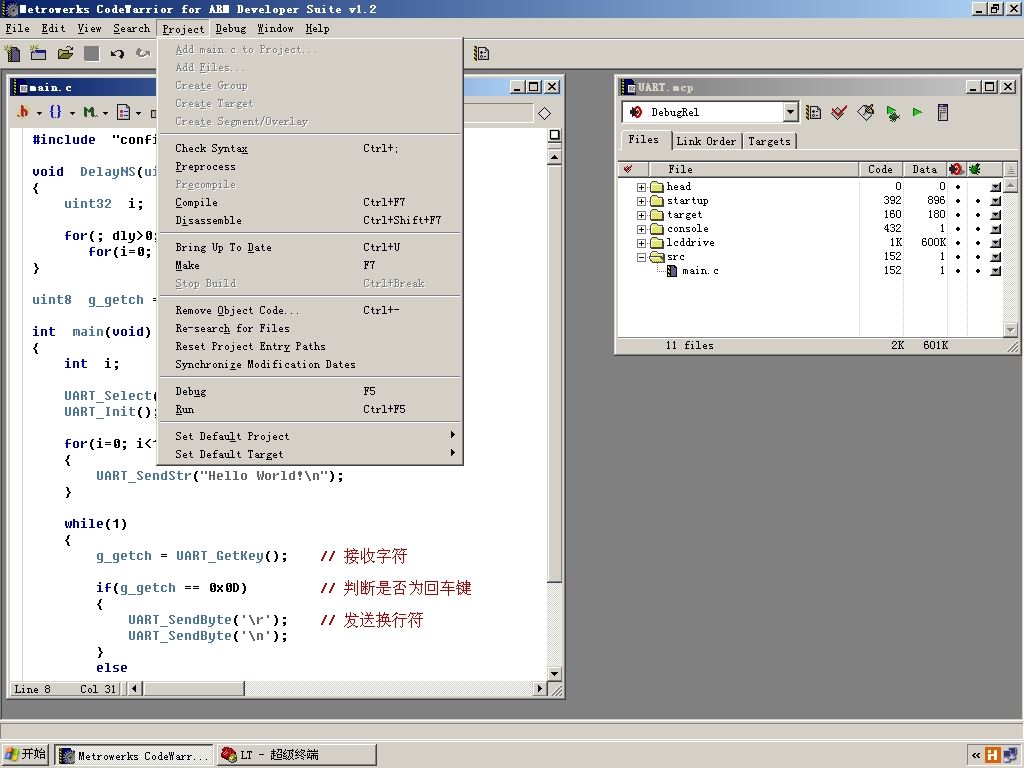This screenshot has height=768, width=1024.
Task: Open Target Settings icon in UART.mcp window
Action: 813,112
